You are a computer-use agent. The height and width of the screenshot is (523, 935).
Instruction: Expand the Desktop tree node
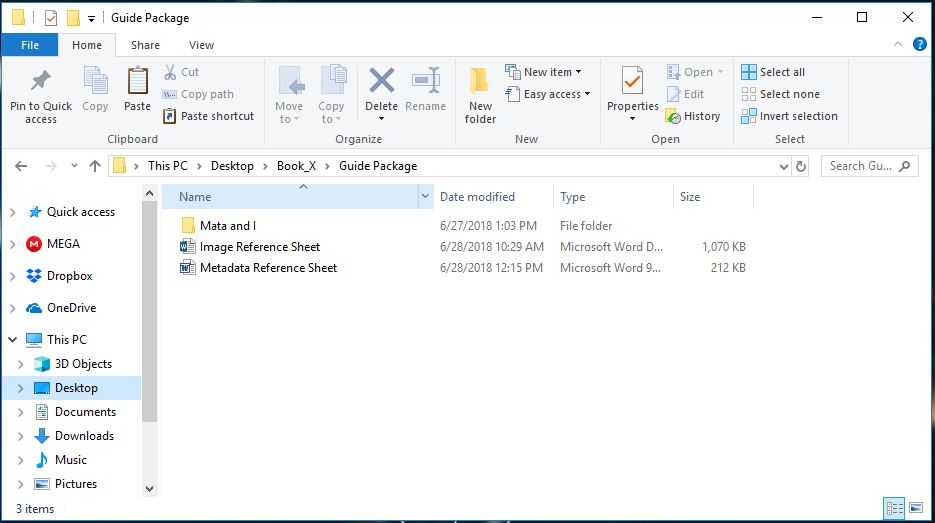(21, 388)
